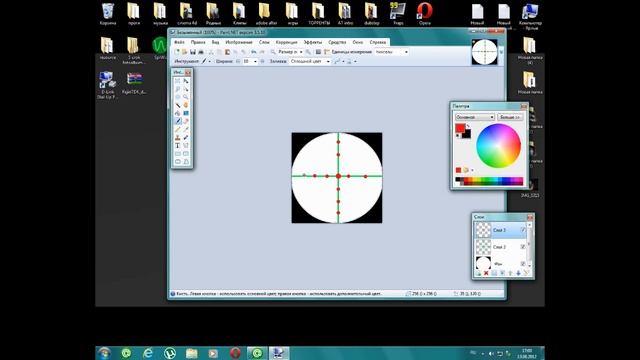Select the Ellipse shape tool

[178, 162]
